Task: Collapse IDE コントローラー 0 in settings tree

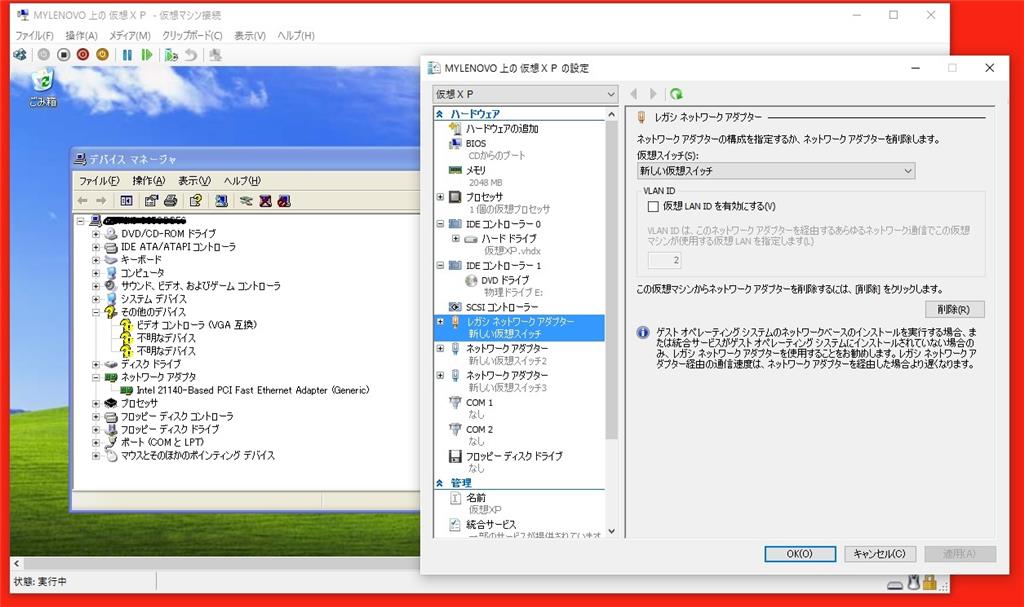Action: pos(440,223)
